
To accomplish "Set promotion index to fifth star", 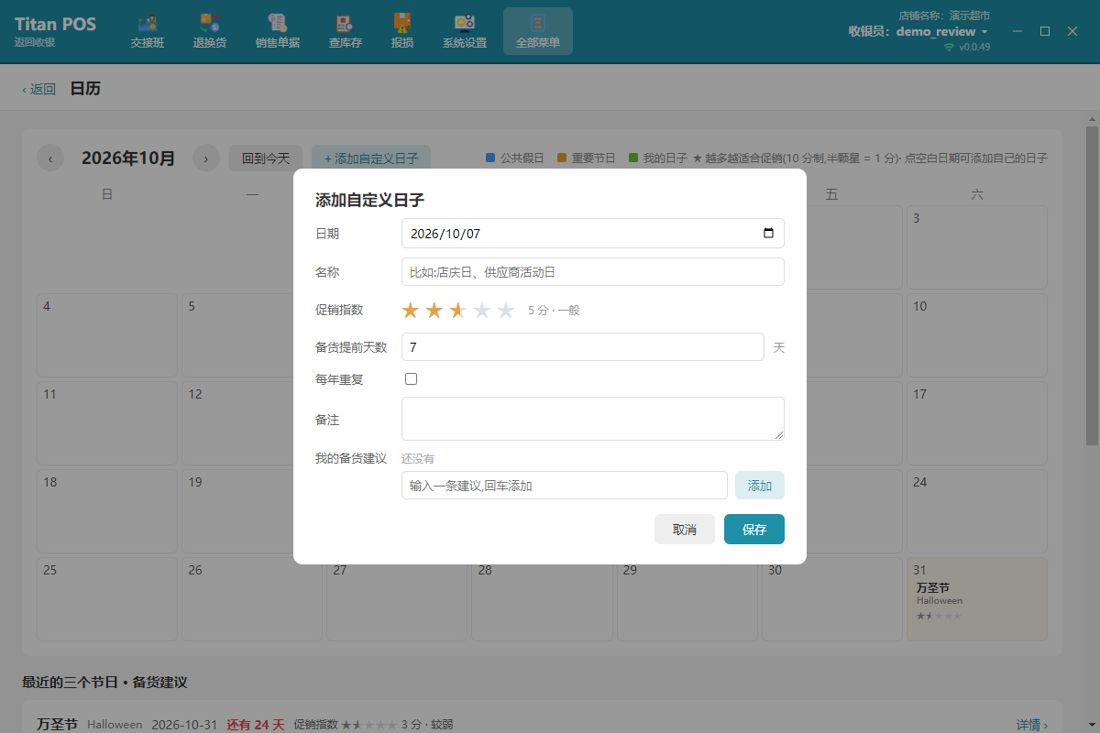I will [x=506, y=310].
